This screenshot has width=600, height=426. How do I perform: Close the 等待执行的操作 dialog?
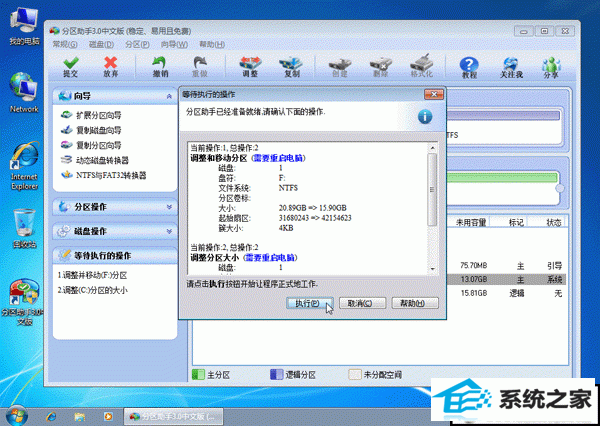[434, 94]
